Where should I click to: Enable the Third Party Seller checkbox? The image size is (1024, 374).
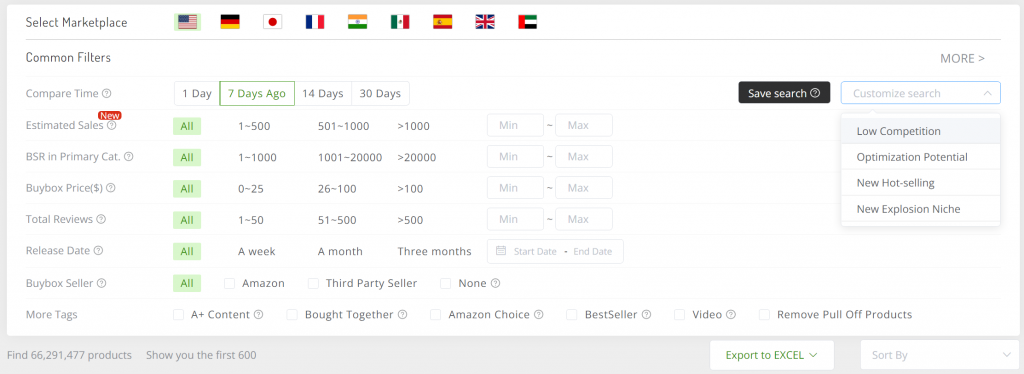point(313,283)
